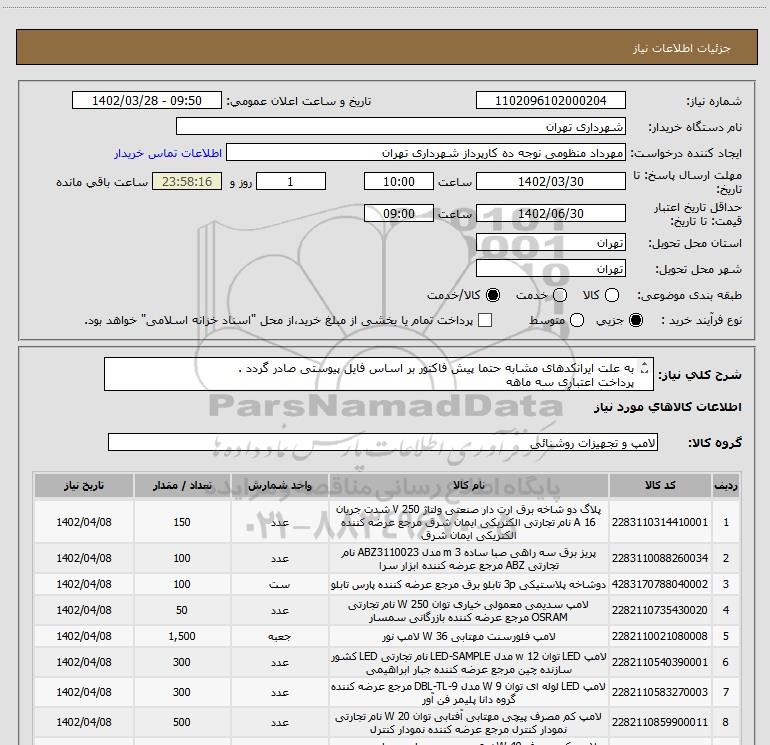
Task: Click the واحد شمارش column header
Action: (279, 485)
